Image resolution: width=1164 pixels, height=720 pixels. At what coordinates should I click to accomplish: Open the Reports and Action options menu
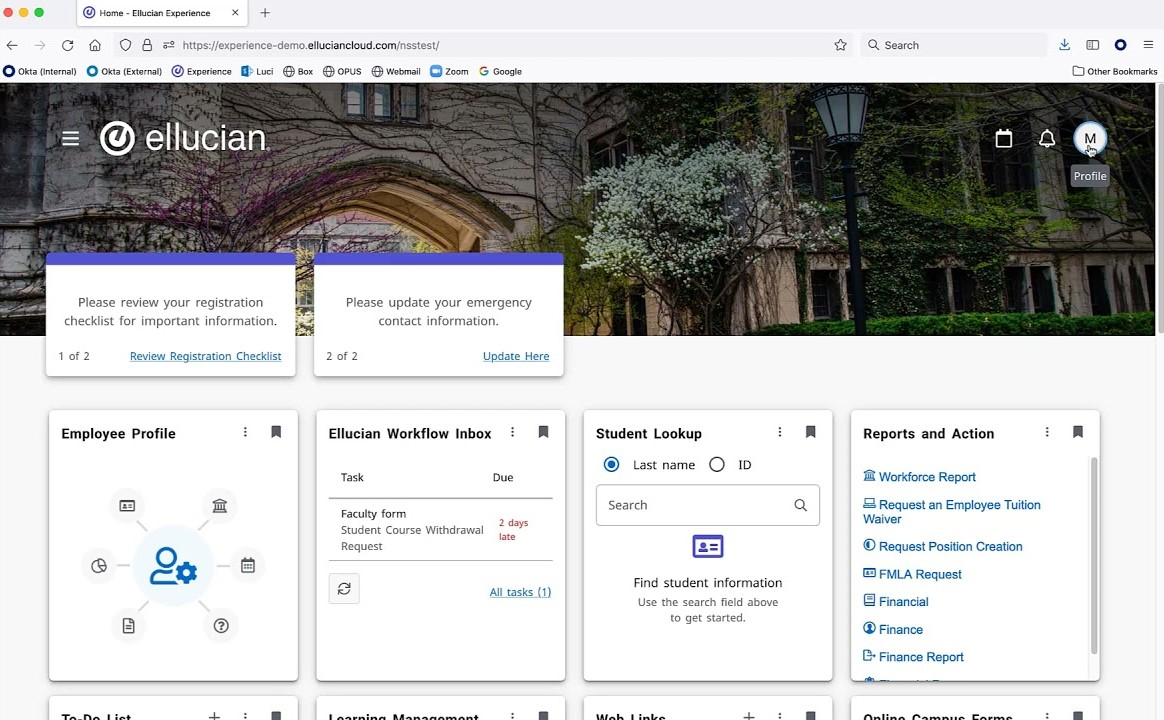pos(1047,432)
